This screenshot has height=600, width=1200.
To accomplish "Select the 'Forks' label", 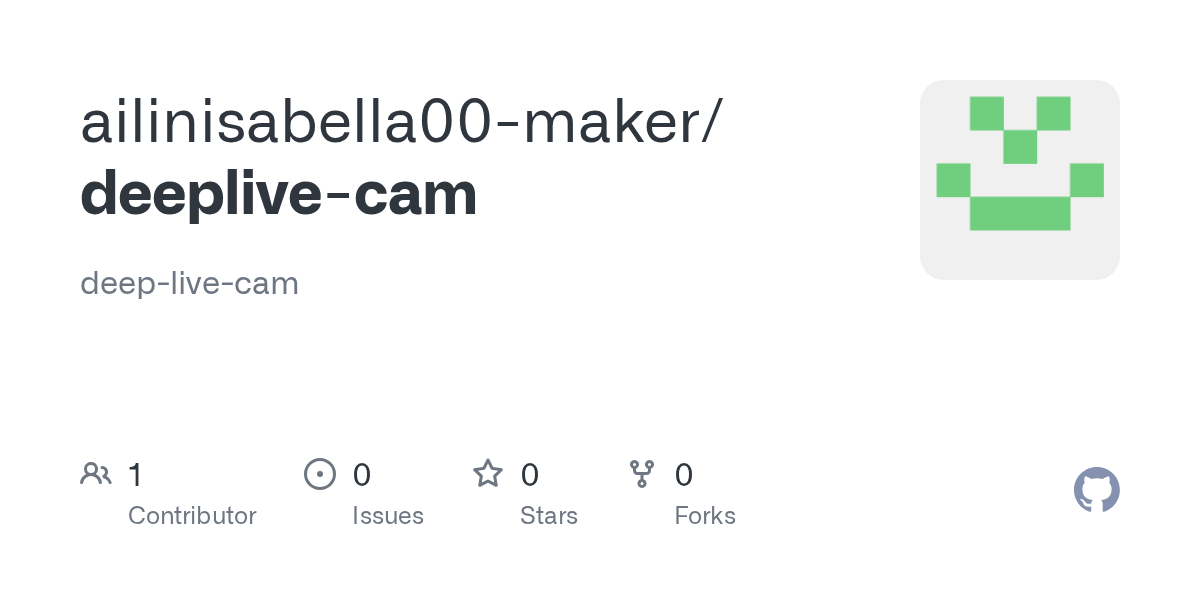I will (705, 516).
